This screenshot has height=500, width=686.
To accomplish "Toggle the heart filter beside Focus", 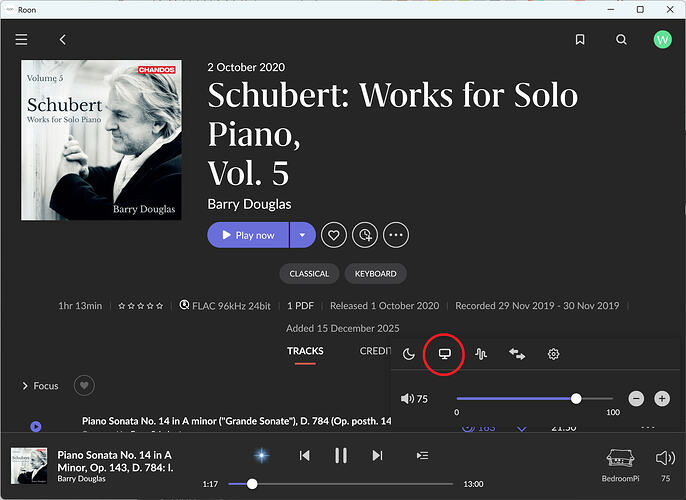I will pyautogui.click(x=84, y=385).
